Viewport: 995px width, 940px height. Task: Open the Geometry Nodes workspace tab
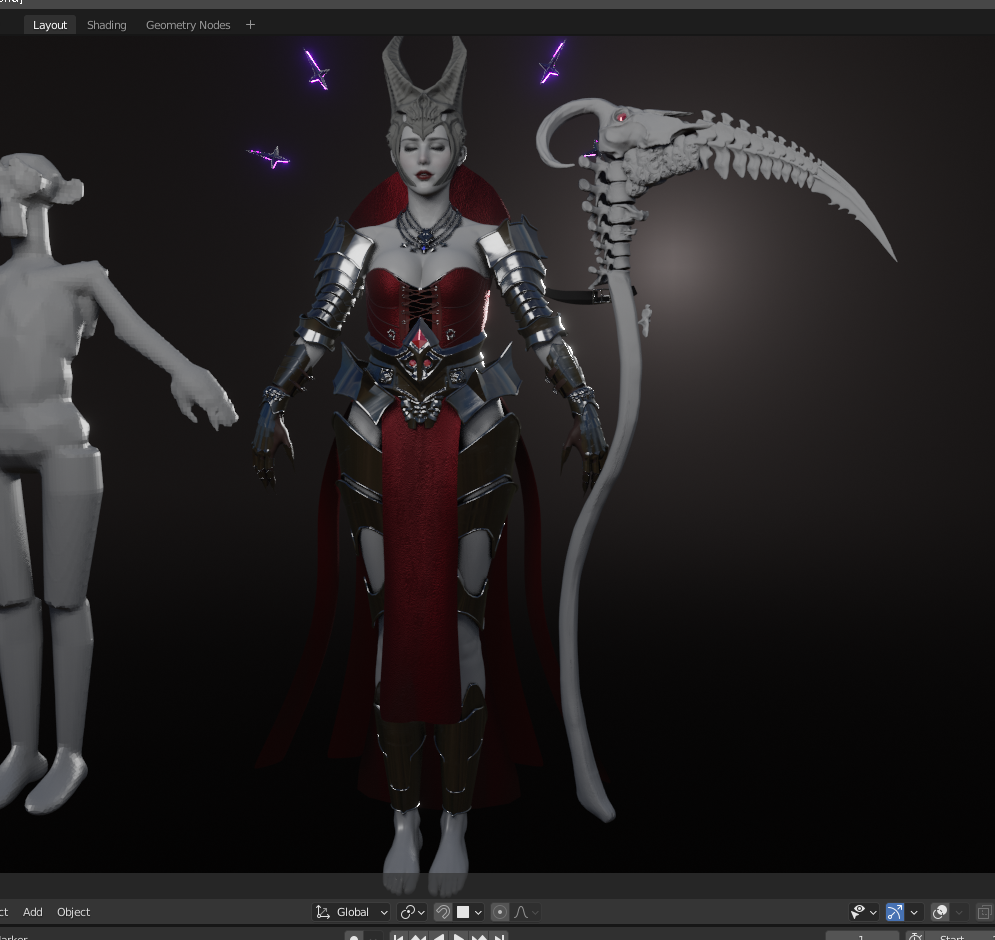click(x=188, y=25)
